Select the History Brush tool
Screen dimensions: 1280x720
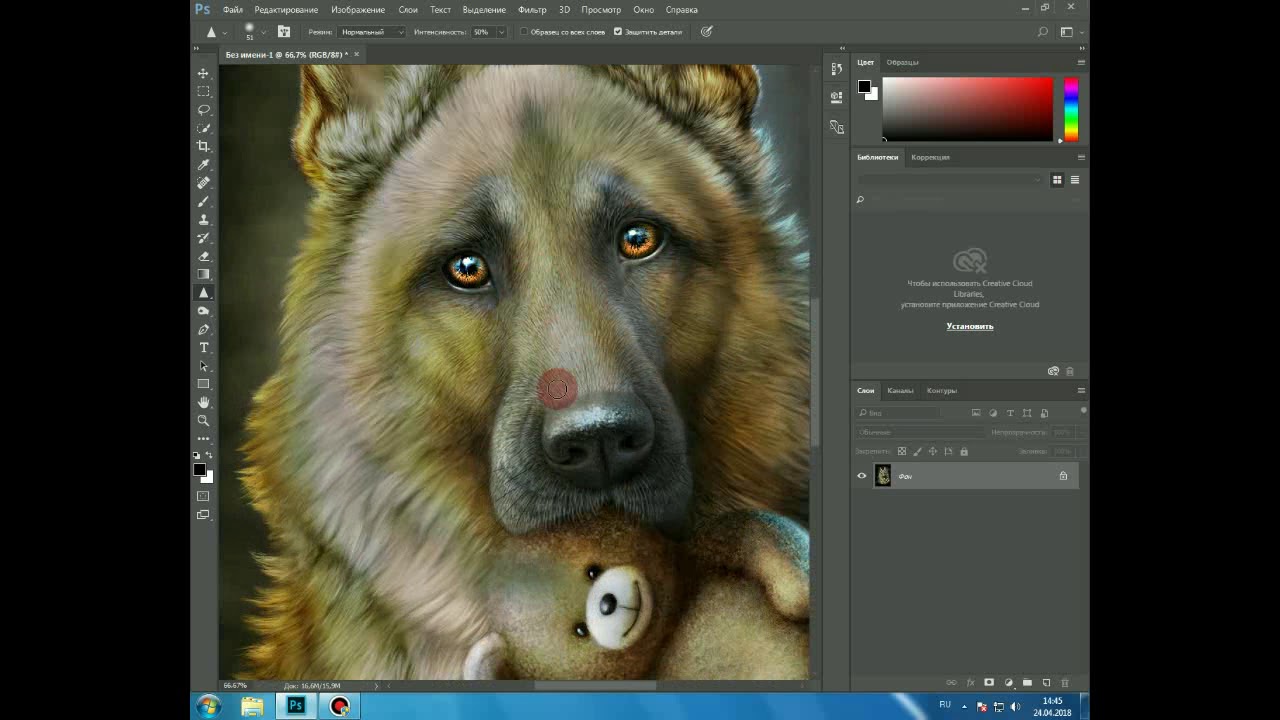(x=203, y=238)
